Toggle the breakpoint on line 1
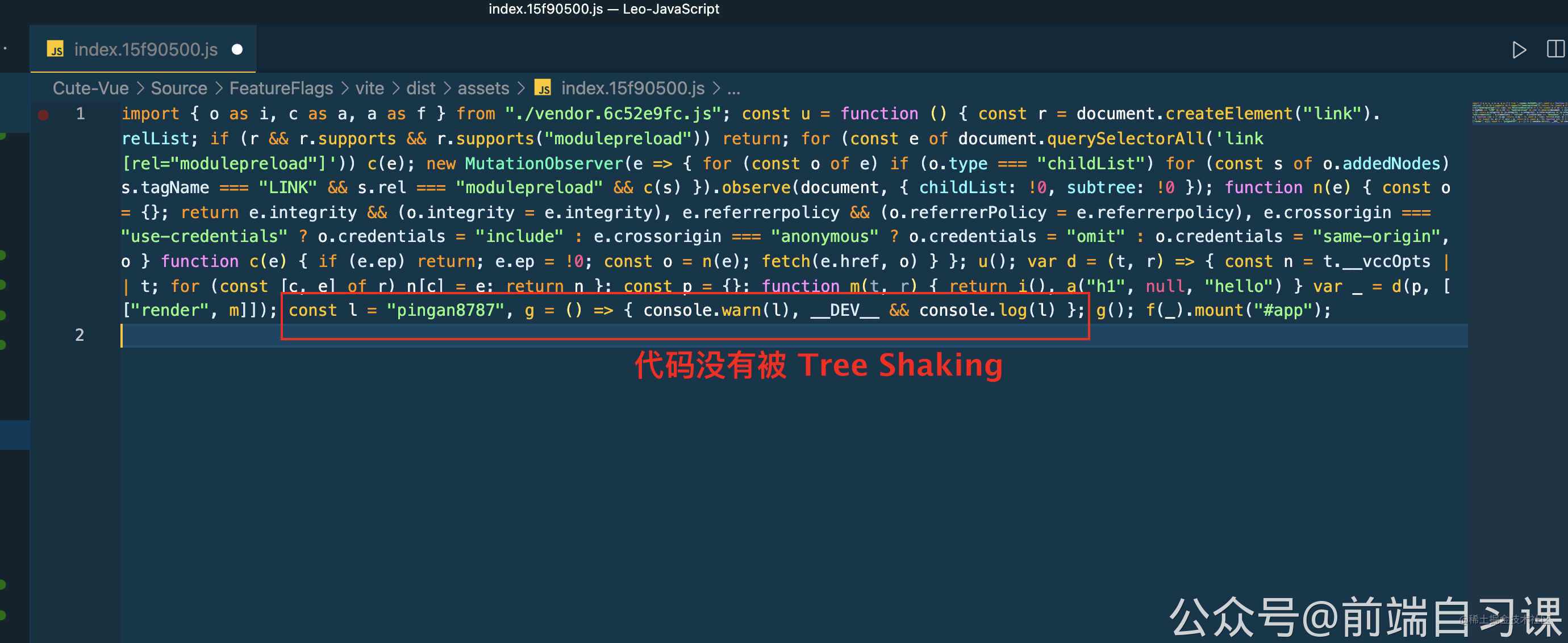Image resolution: width=1568 pixels, height=643 pixels. pos(43,114)
